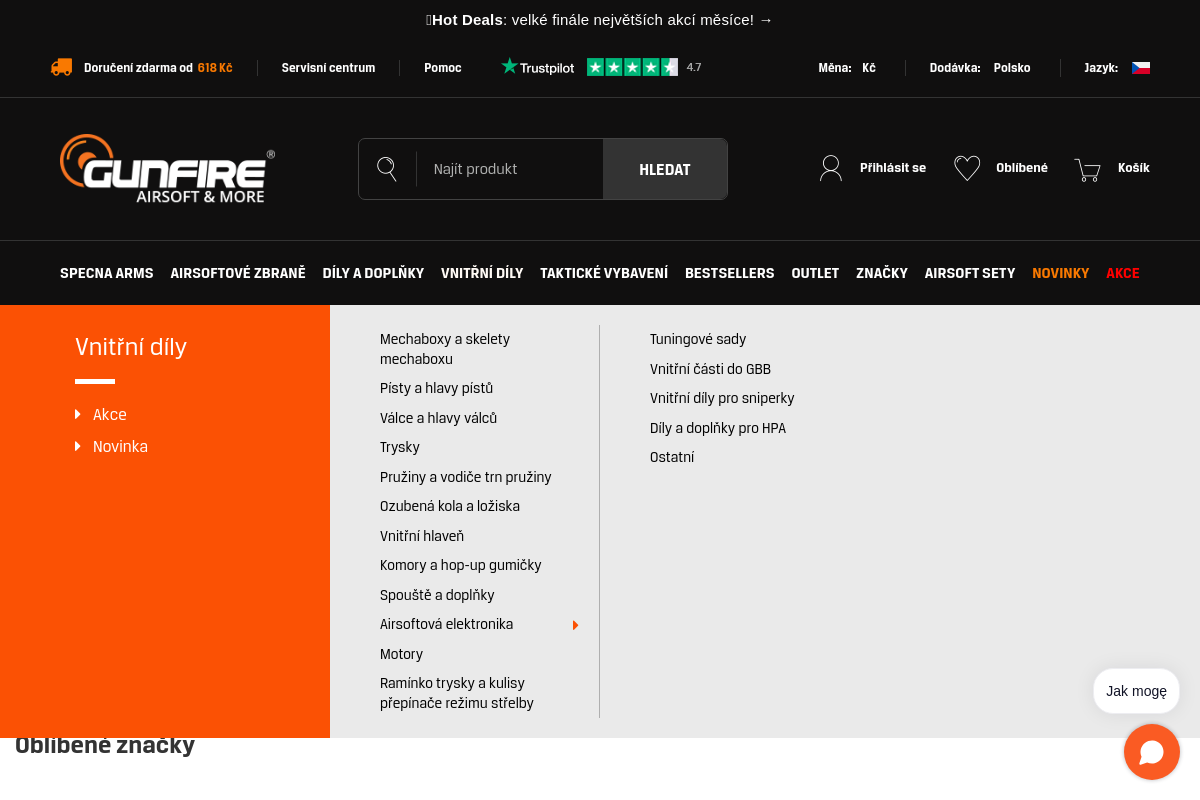Open Pružiny a vodiče trn pružiny
1200x800 pixels.
point(466,477)
